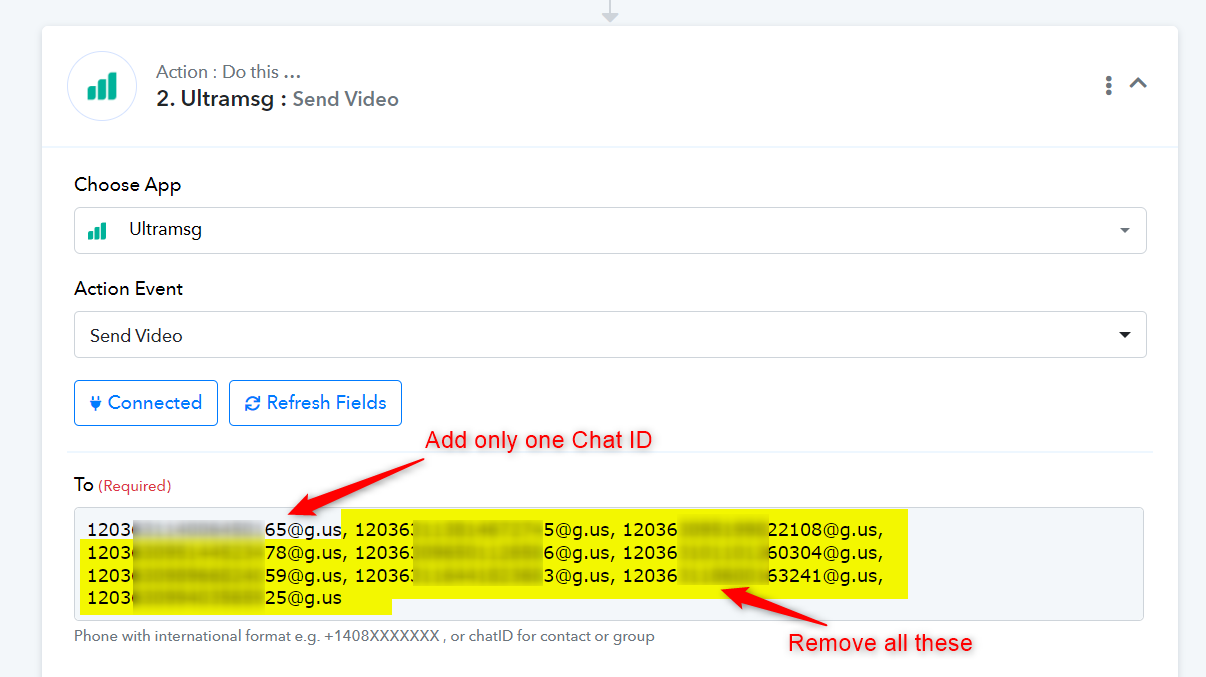Click the Ultramsg app logo in step header
The image size is (1206, 677).
(x=102, y=86)
